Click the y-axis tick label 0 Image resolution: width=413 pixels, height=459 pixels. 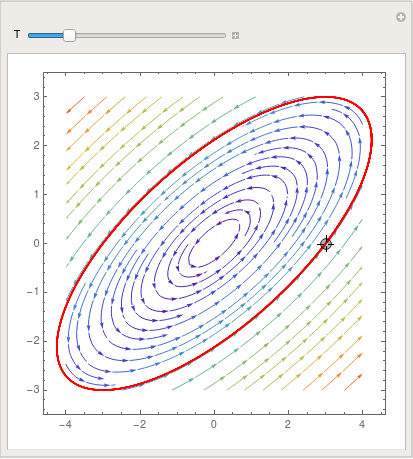36,243
